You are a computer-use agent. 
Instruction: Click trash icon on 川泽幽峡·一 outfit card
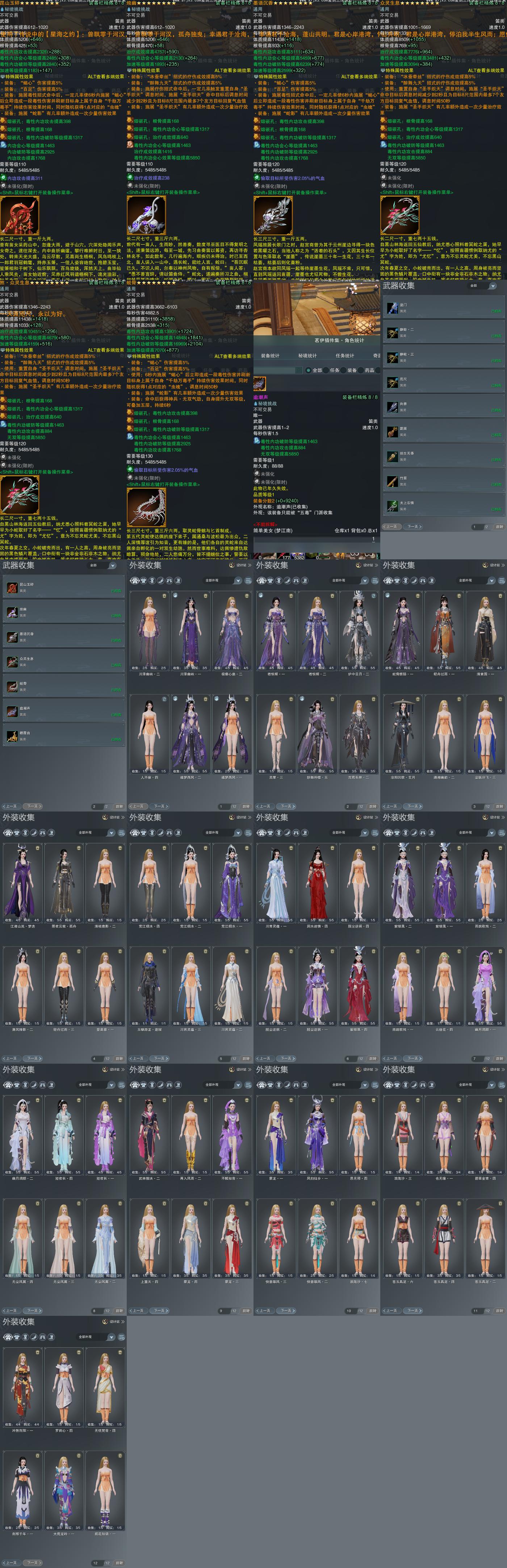[x=206, y=595]
